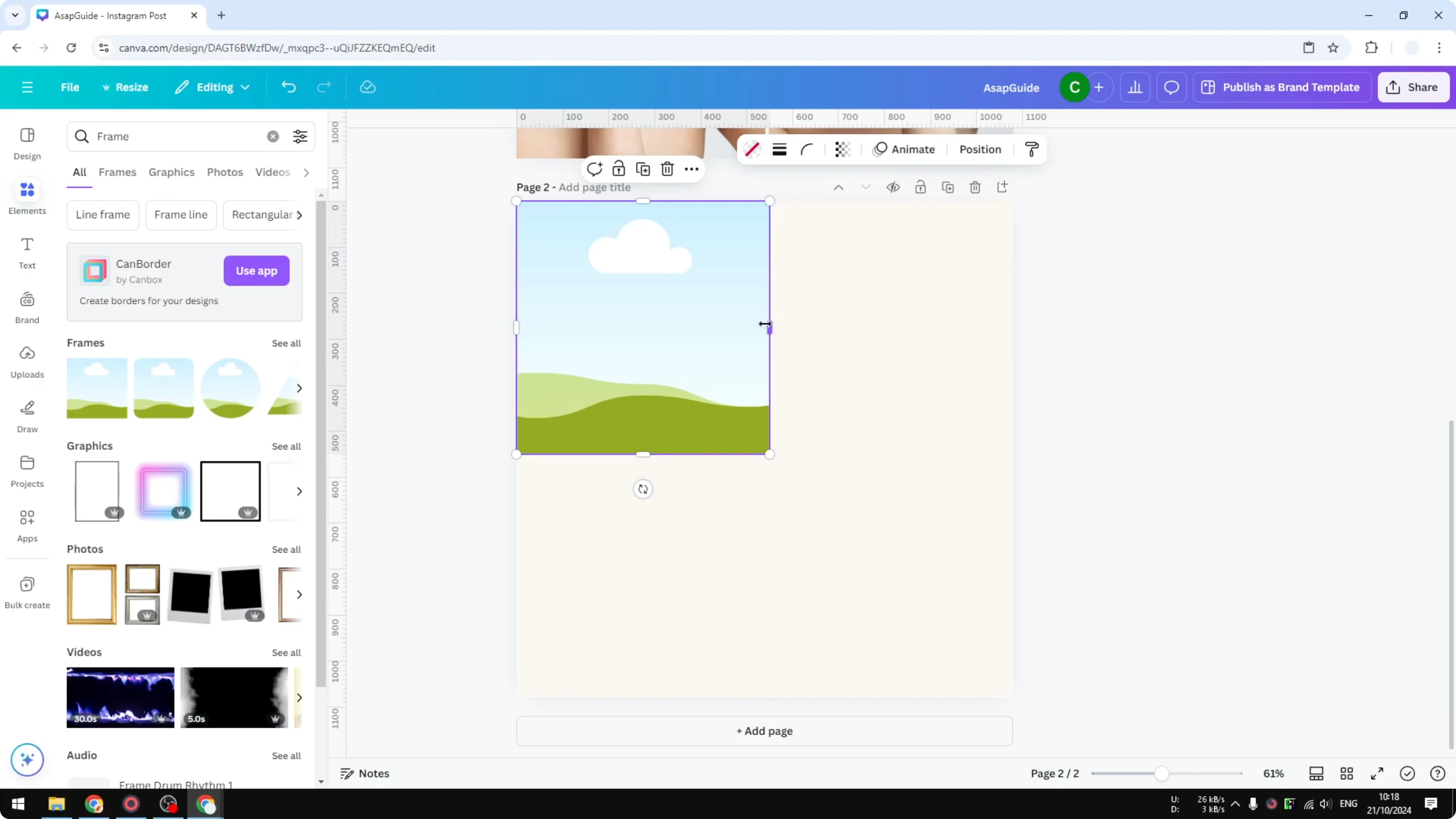Select the Elements panel in sidebar

pyautogui.click(x=27, y=197)
